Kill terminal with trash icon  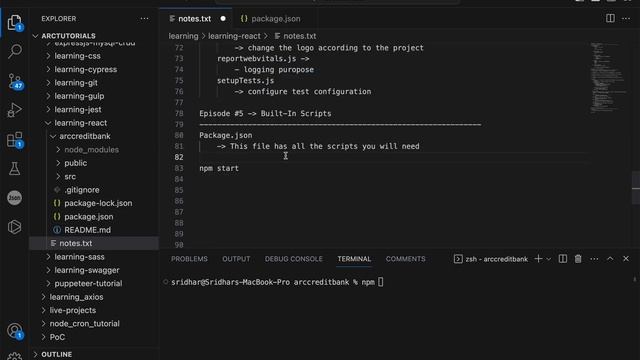tap(578, 259)
